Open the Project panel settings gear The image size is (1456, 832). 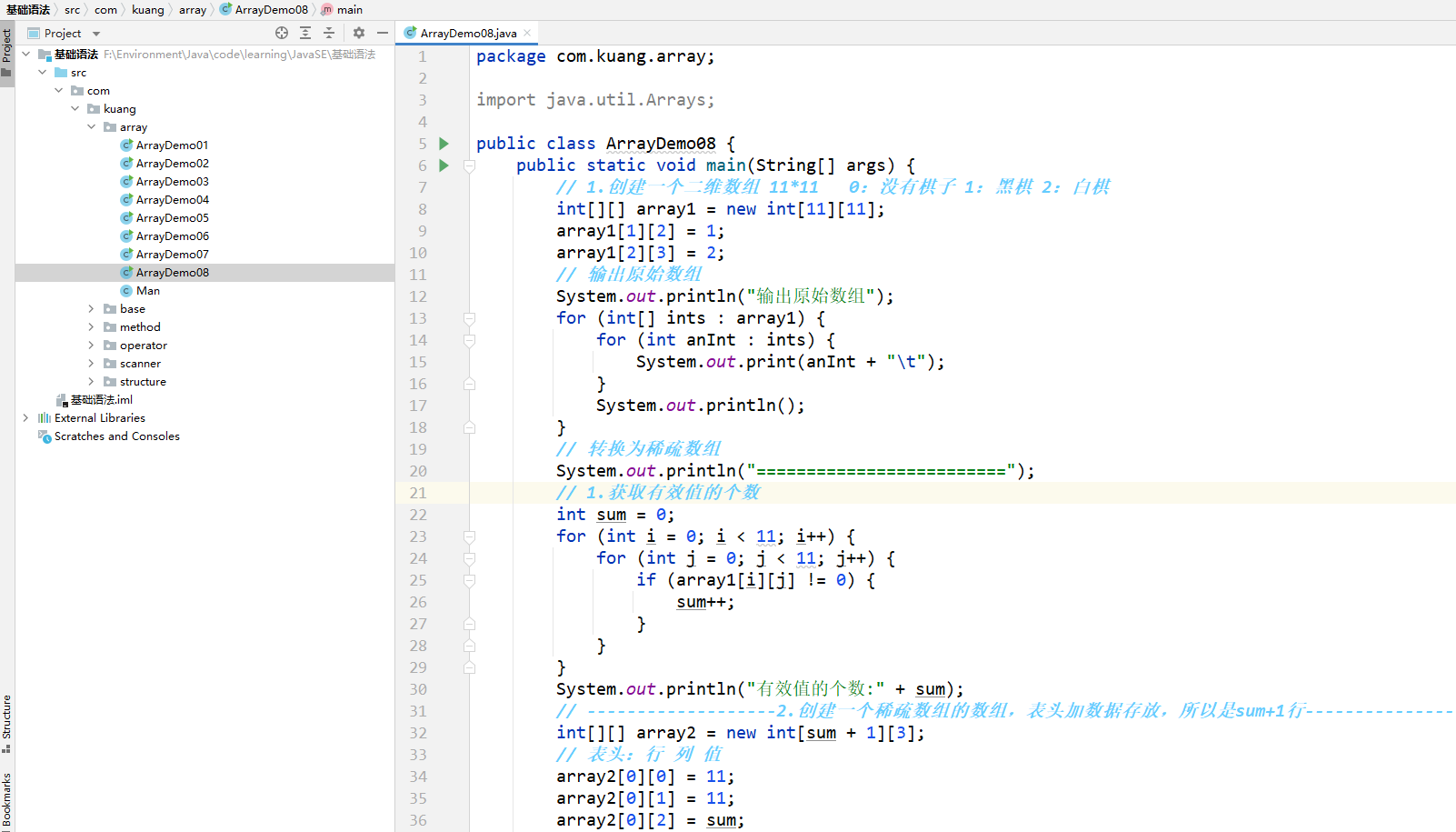(x=359, y=33)
